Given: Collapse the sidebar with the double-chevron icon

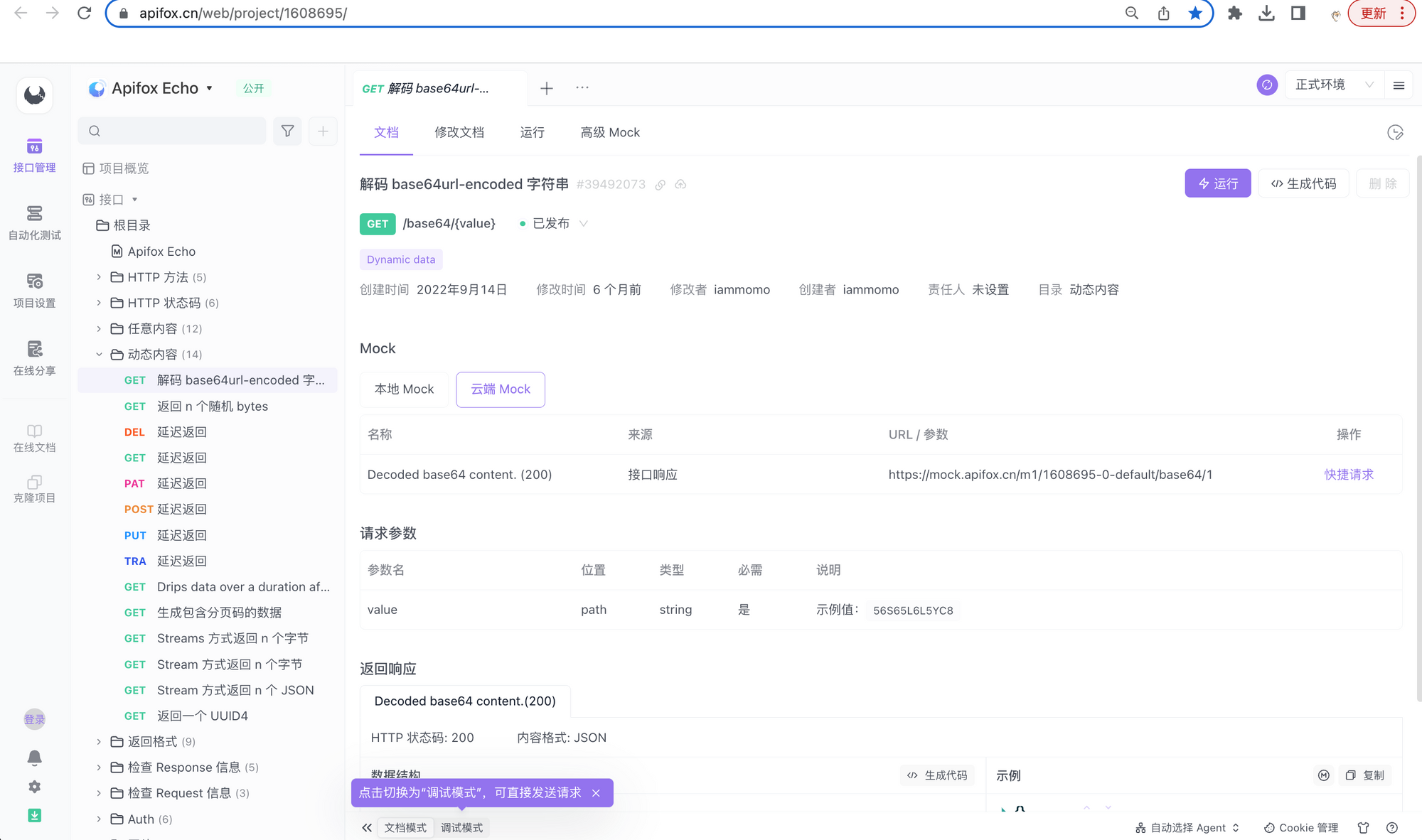Looking at the screenshot, I should [x=366, y=828].
